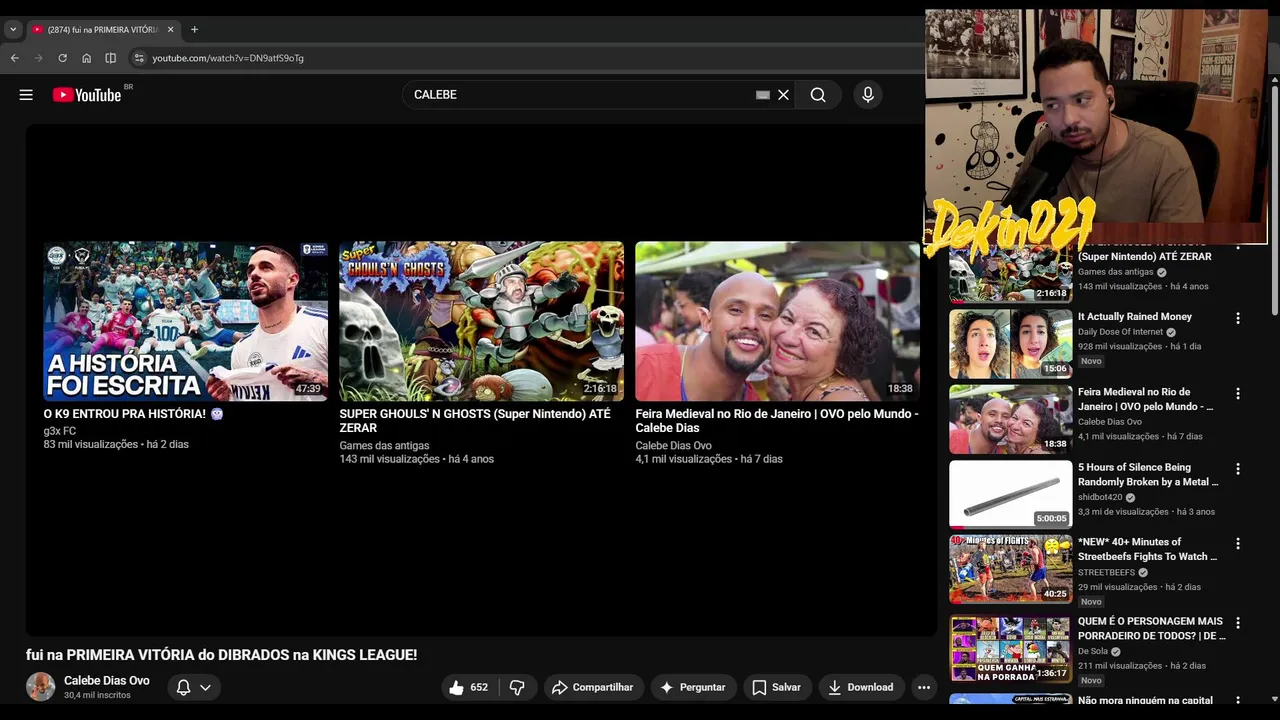
Task: Open '5 Hours of Silence Being' title
Action: tap(1148, 474)
